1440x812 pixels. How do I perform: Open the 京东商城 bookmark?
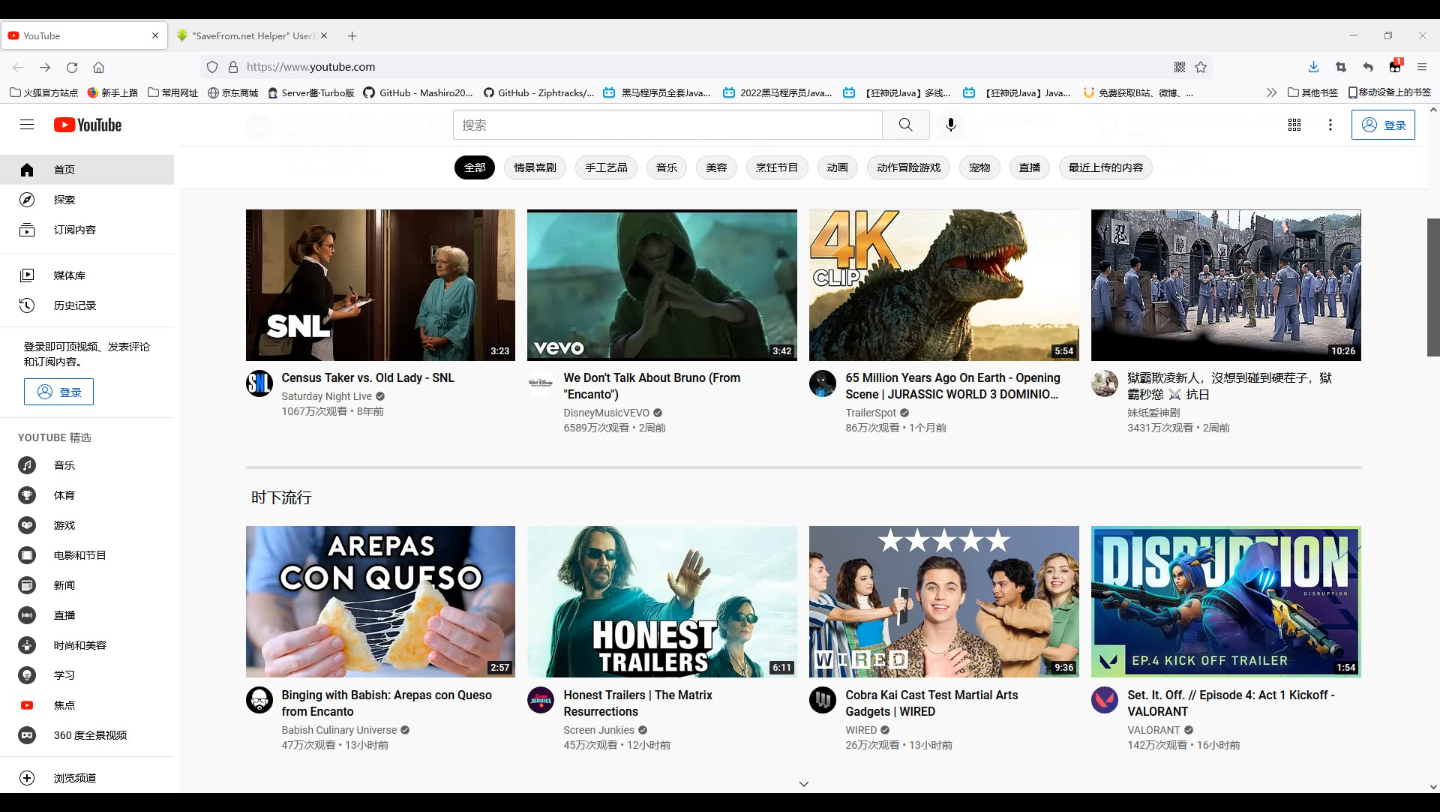[x=233, y=92]
